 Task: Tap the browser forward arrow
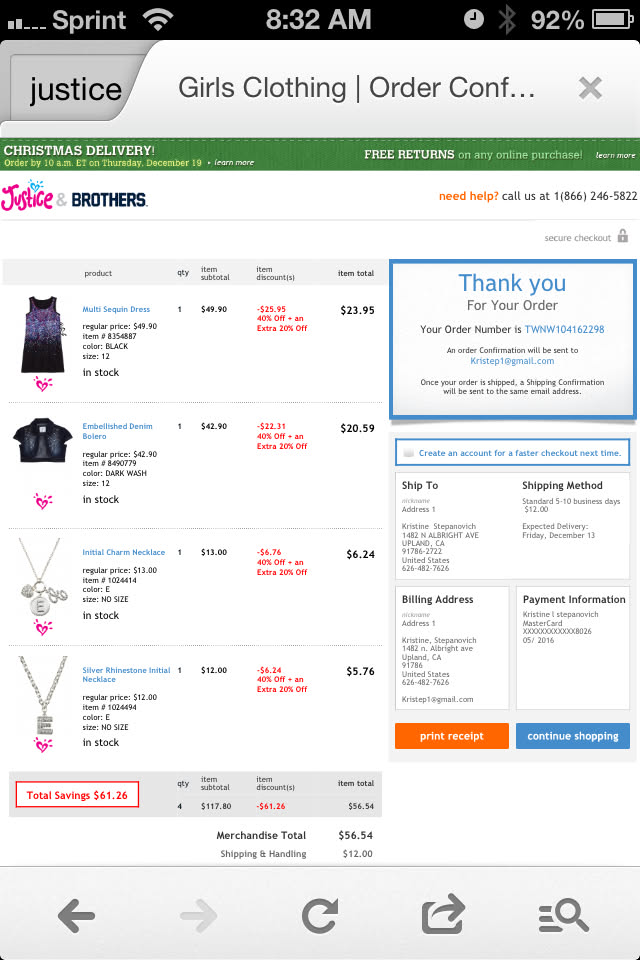[x=198, y=916]
